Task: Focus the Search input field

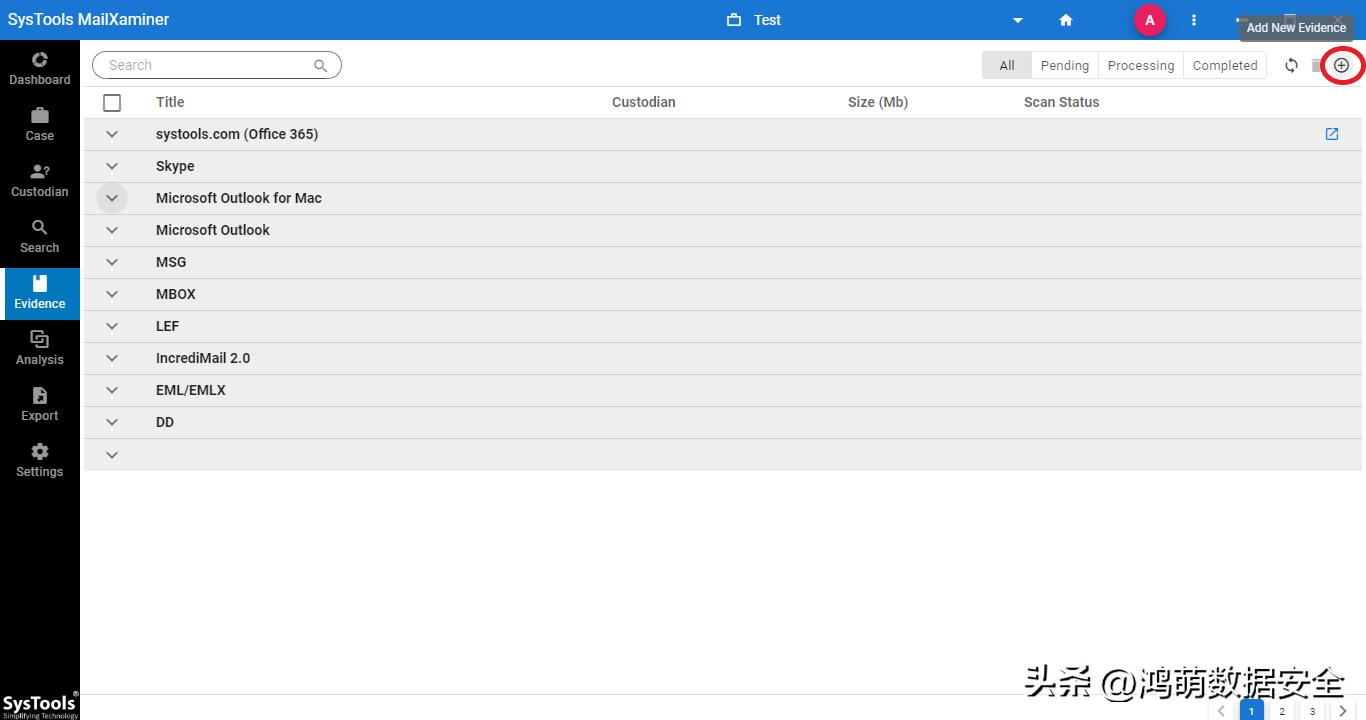Action: click(217, 65)
